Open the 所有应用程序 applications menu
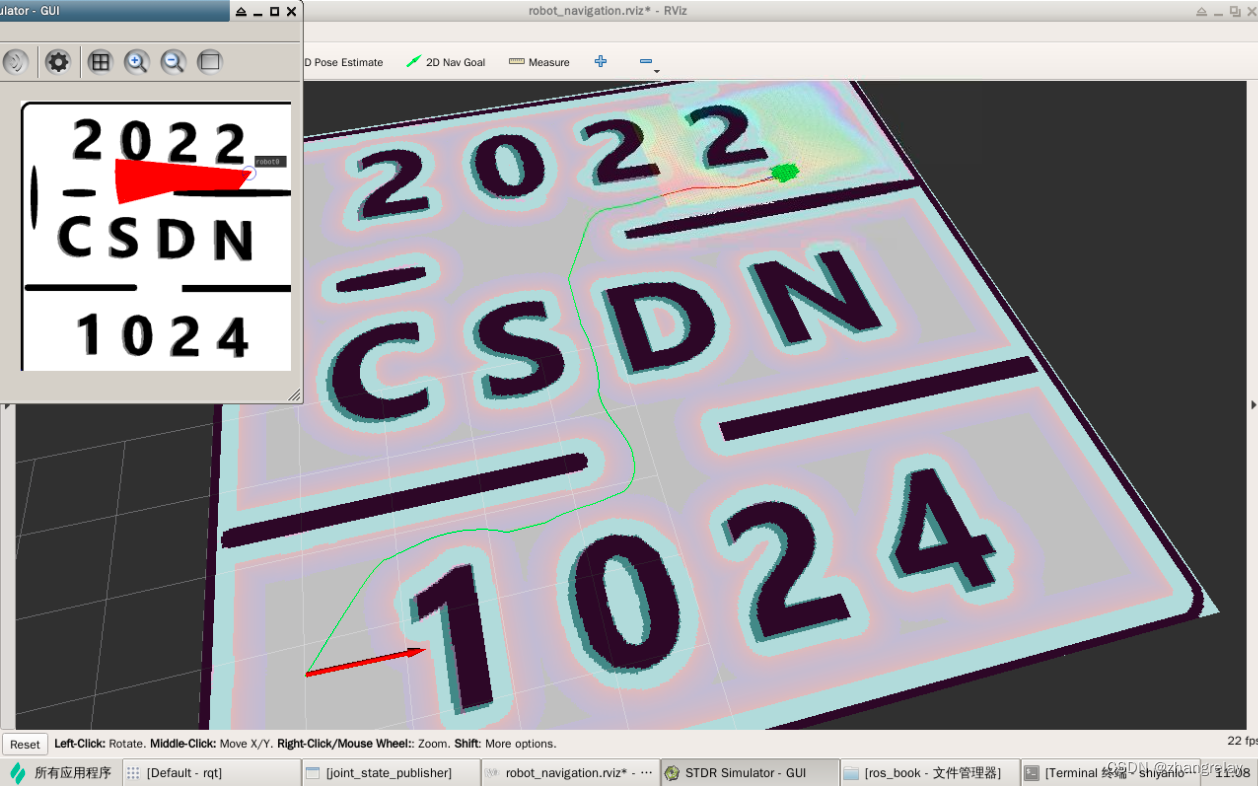 [x=60, y=772]
